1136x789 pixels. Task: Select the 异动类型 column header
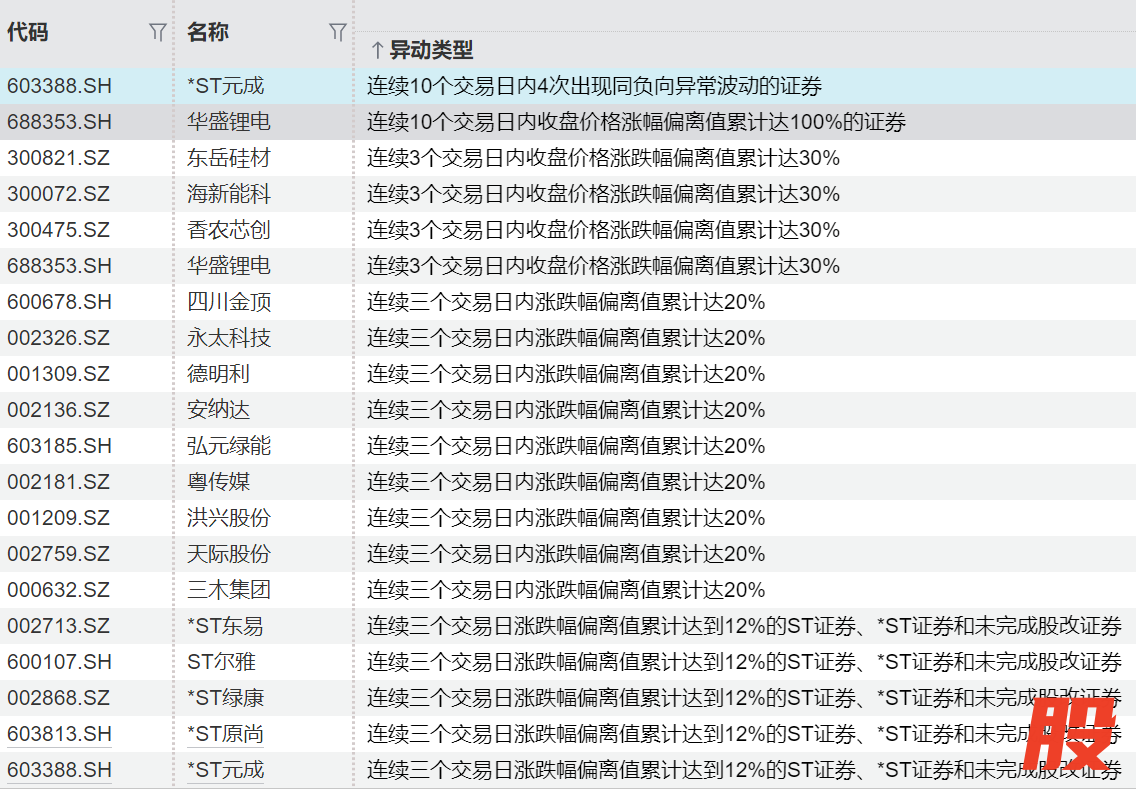431,50
